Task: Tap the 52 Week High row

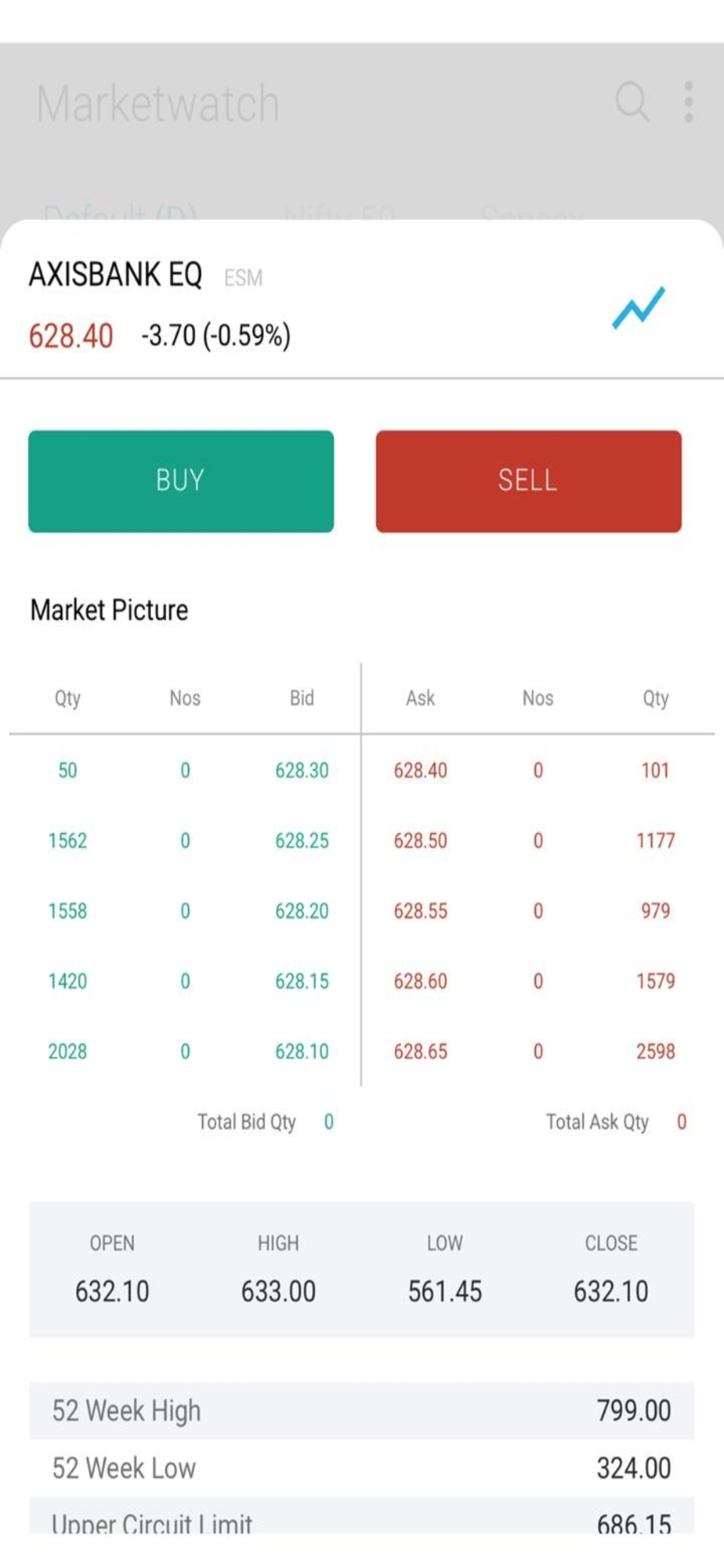Action: click(362, 1410)
